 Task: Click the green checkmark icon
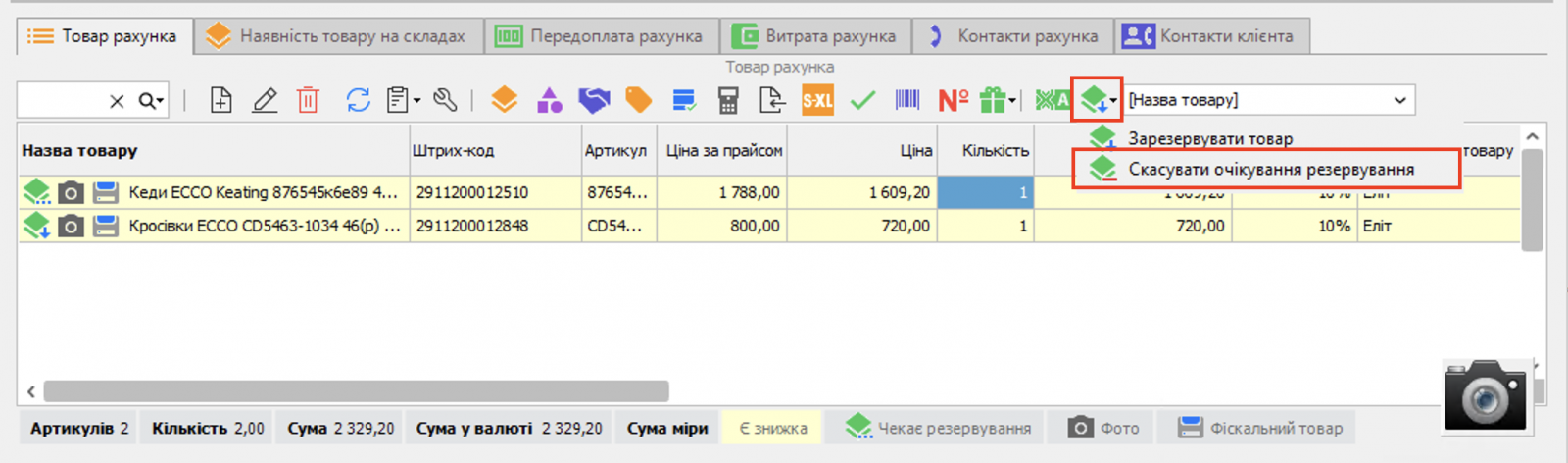pyautogui.click(x=862, y=100)
